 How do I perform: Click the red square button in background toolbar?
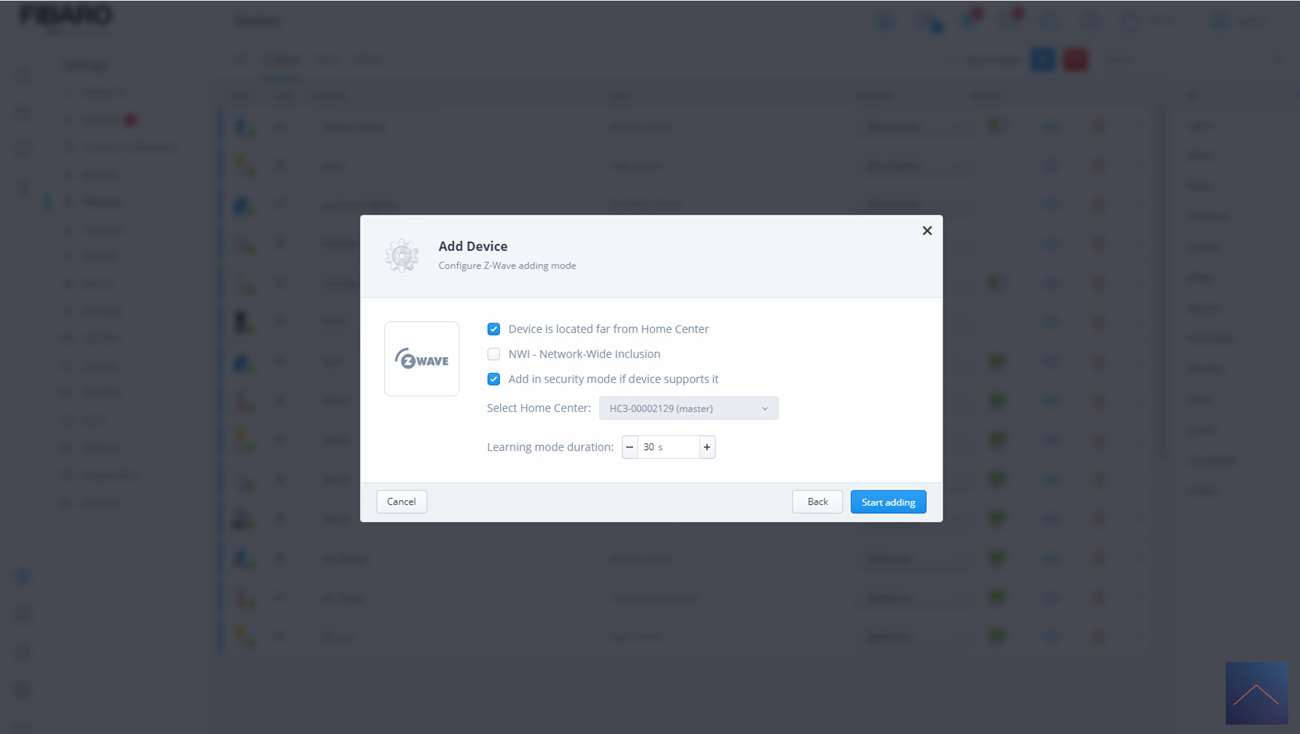[x=1075, y=60]
